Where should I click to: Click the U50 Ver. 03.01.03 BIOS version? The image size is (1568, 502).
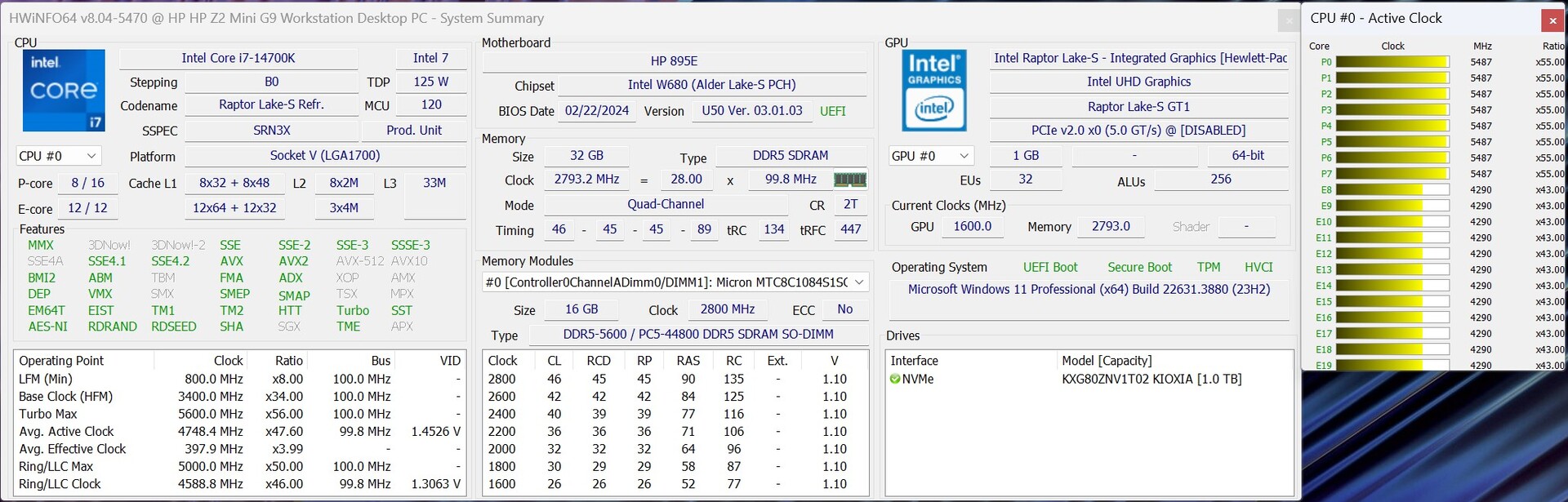[752, 111]
